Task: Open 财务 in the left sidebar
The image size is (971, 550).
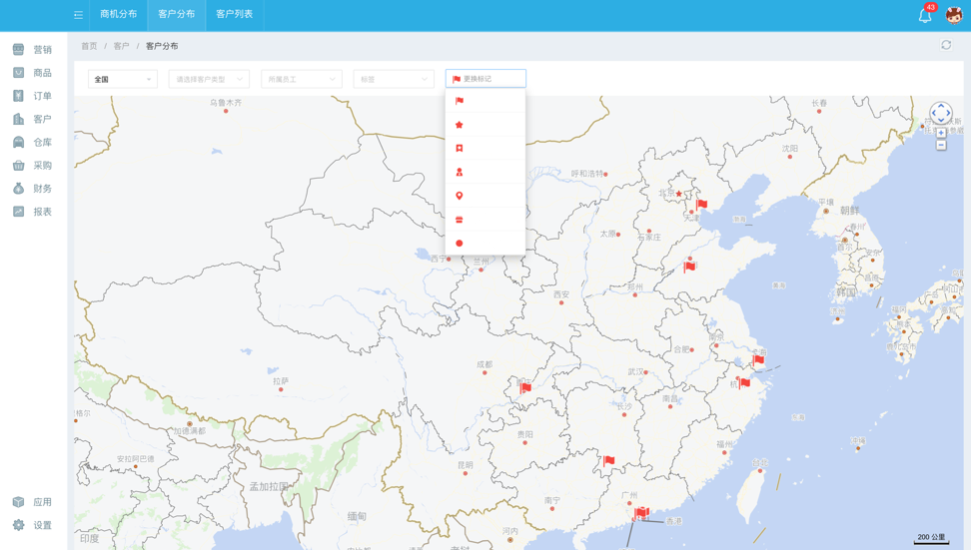Action: pyautogui.click(x=42, y=188)
